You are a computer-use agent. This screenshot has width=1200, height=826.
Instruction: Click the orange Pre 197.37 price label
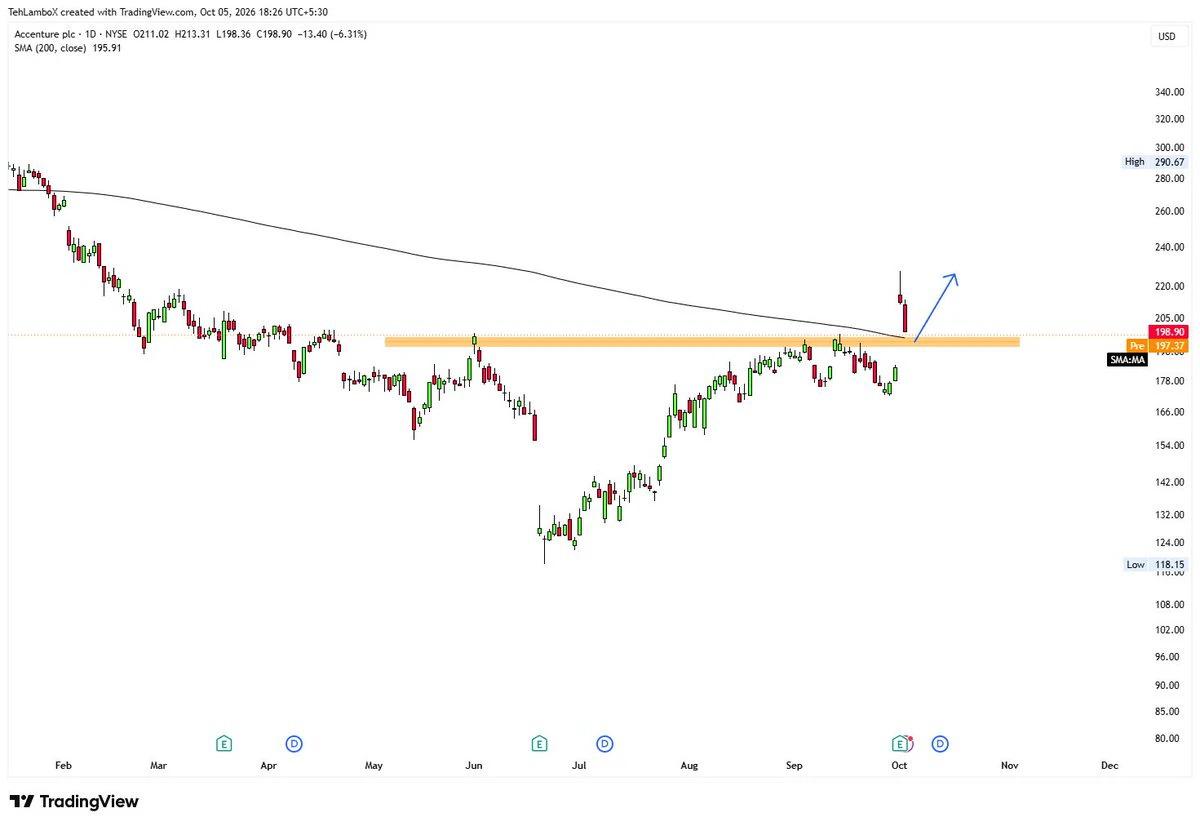pyautogui.click(x=1155, y=345)
